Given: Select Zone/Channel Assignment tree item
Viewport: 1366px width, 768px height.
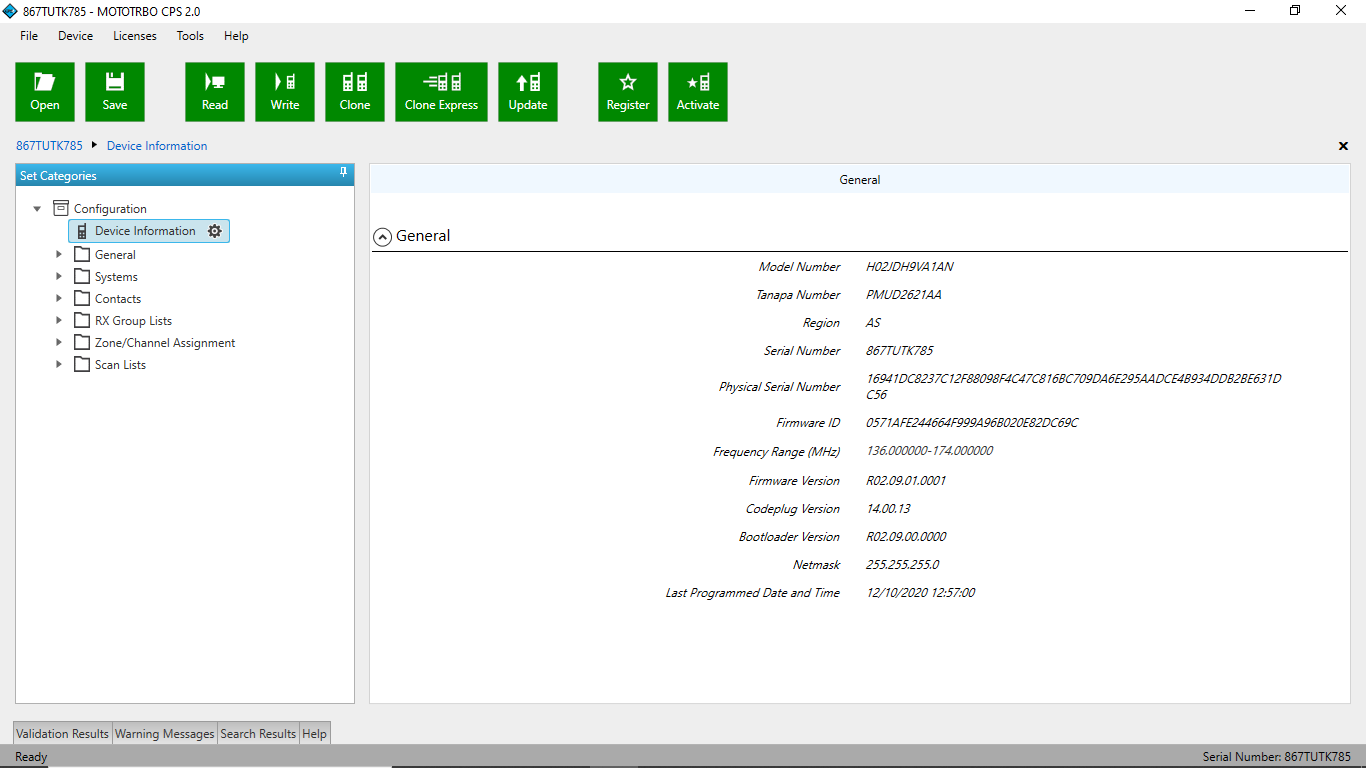Looking at the screenshot, I should tap(165, 343).
